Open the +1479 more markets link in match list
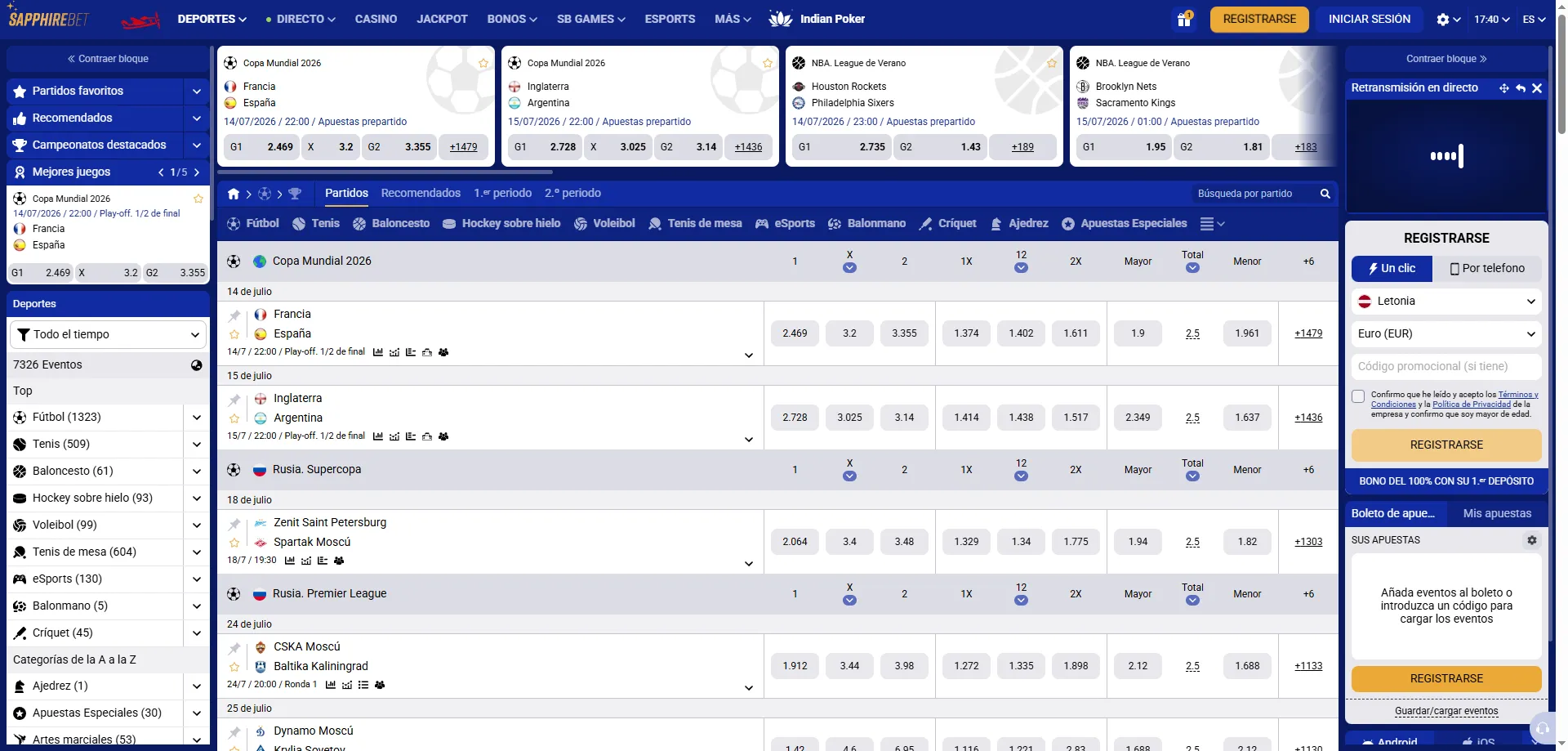Screen dimensions: 1568x751 pyautogui.click(x=1308, y=333)
